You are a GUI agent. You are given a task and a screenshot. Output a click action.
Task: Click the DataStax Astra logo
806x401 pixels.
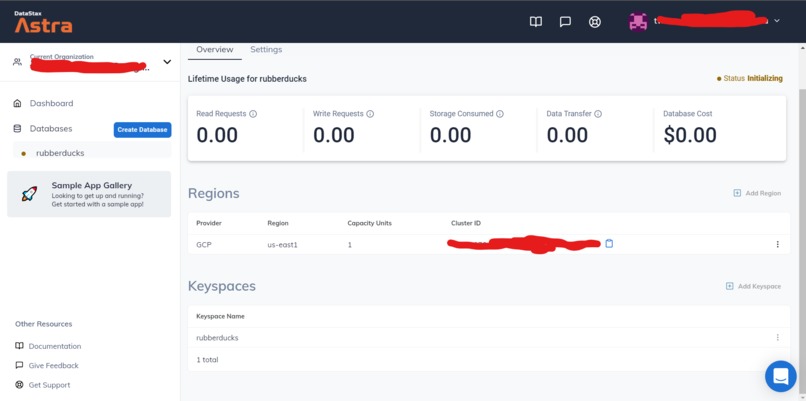click(43, 22)
